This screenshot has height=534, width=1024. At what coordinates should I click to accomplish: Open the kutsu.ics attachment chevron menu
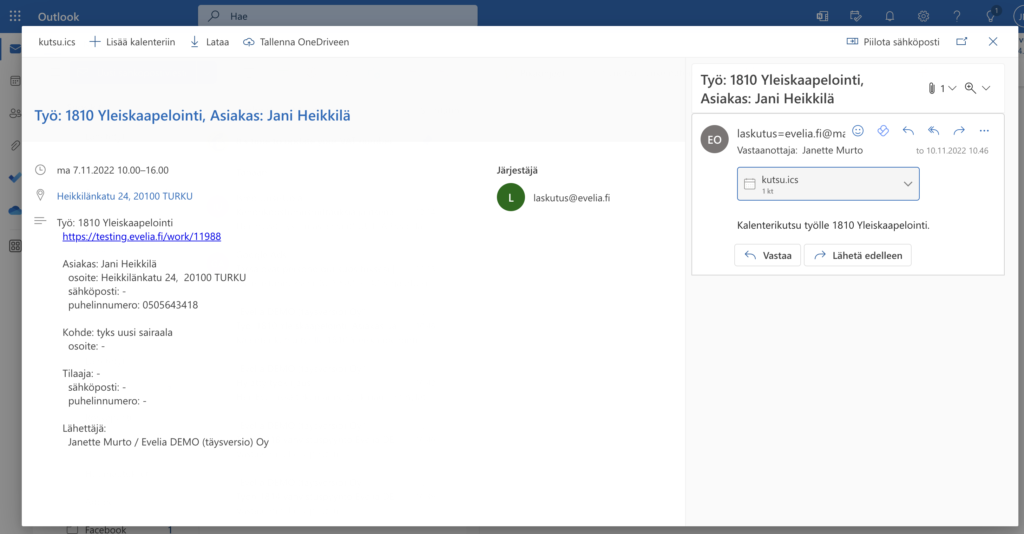(908, 184)
